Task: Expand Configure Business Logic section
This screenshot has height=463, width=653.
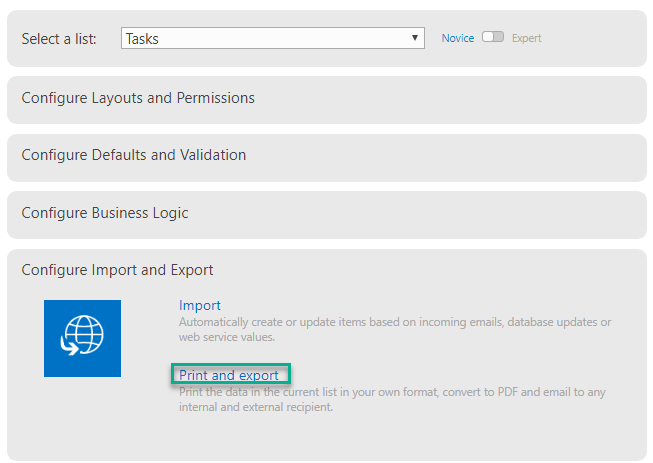Action: click(327, 215)
